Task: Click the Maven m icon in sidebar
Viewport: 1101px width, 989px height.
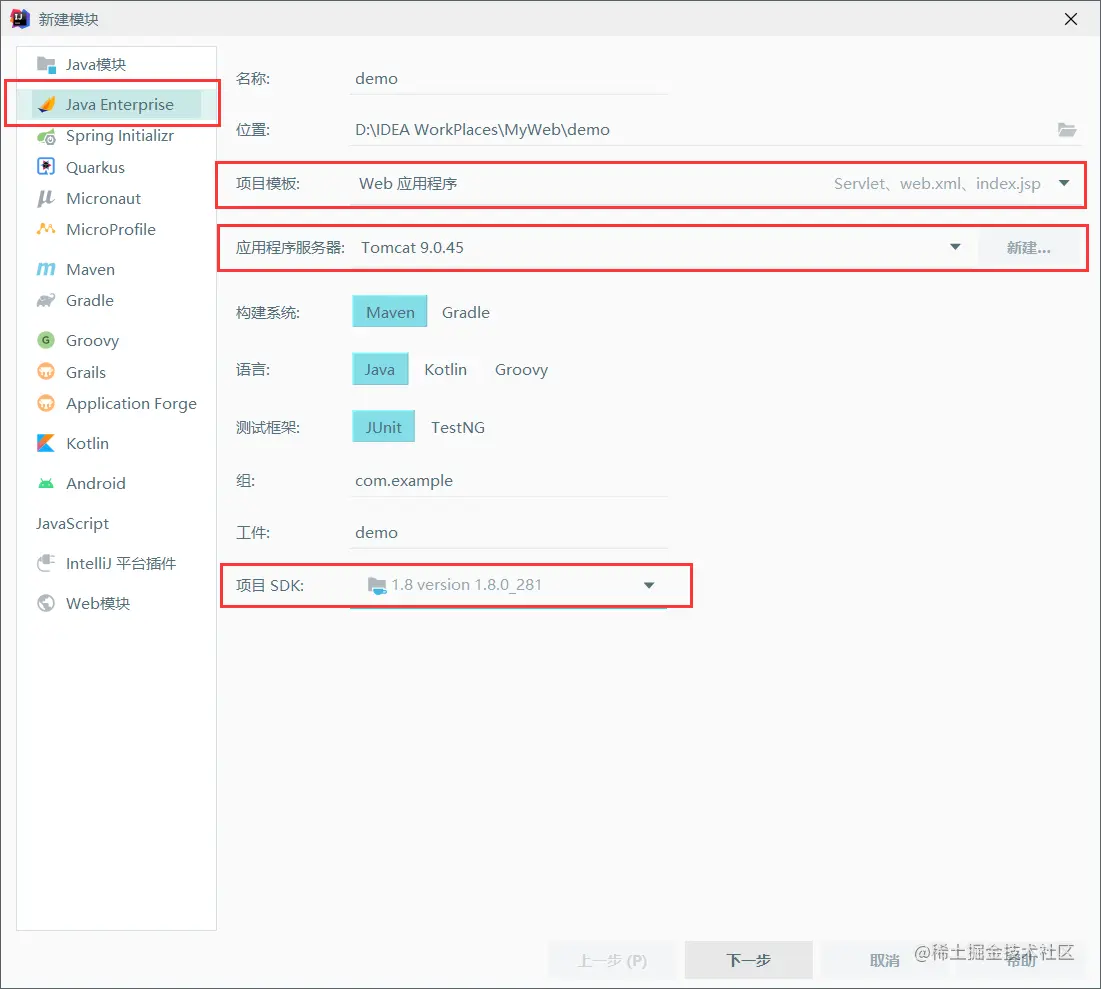Action: pos(46,270)
